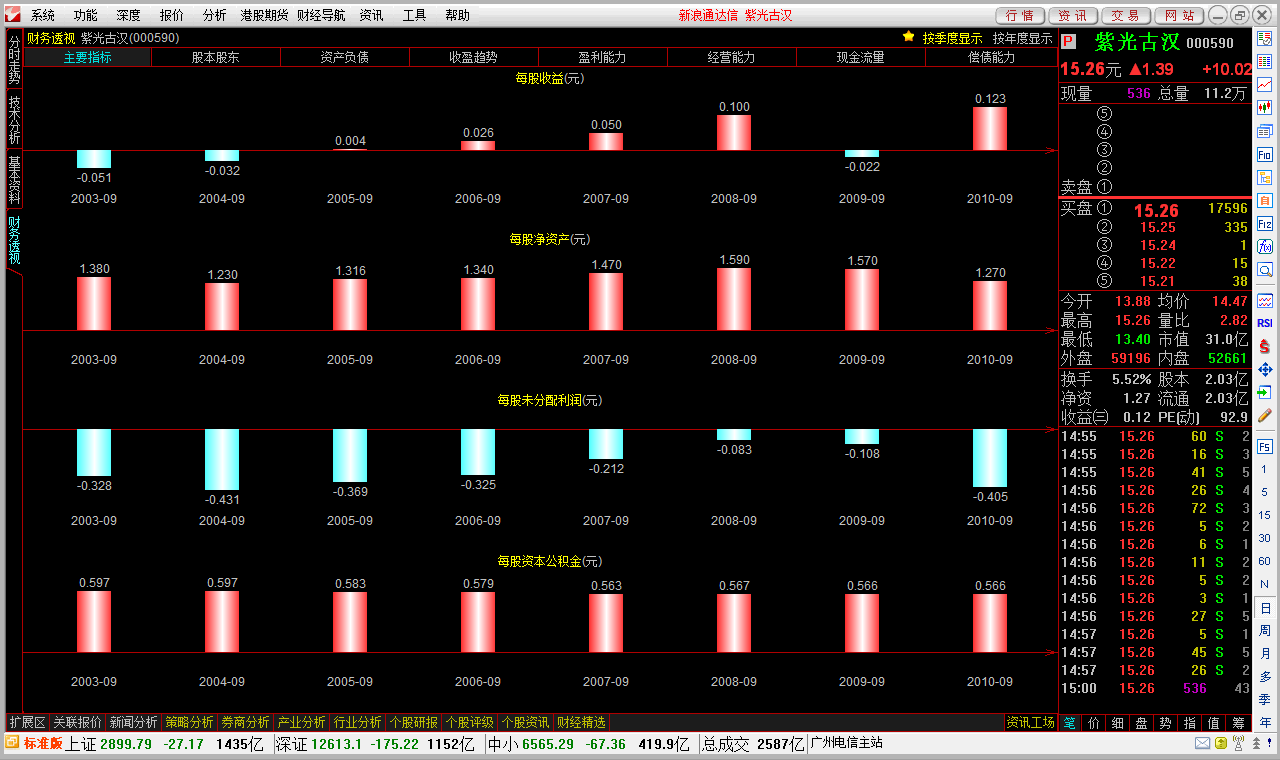Open the 工具 menu

click(415, 15)
